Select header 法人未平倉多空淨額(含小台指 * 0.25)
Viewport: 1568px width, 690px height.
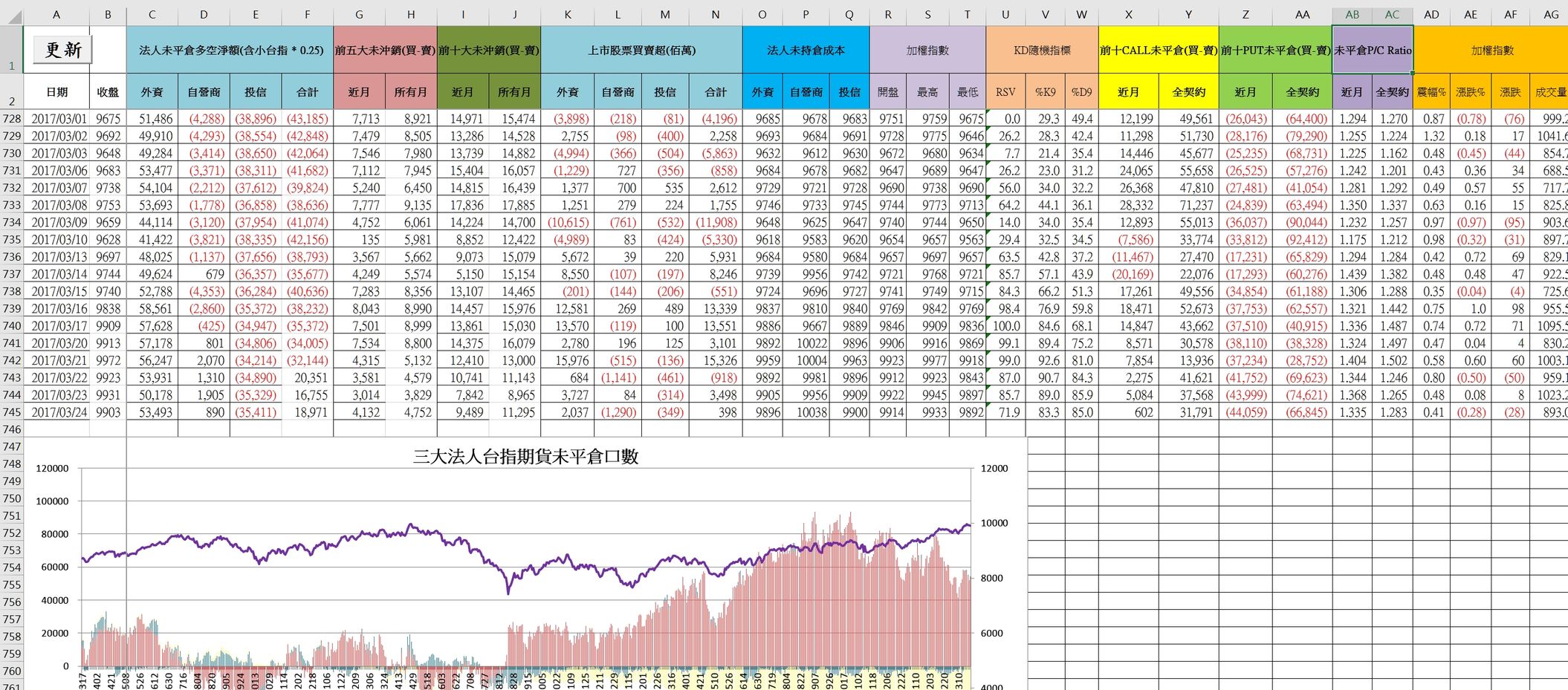click(230, 51)
